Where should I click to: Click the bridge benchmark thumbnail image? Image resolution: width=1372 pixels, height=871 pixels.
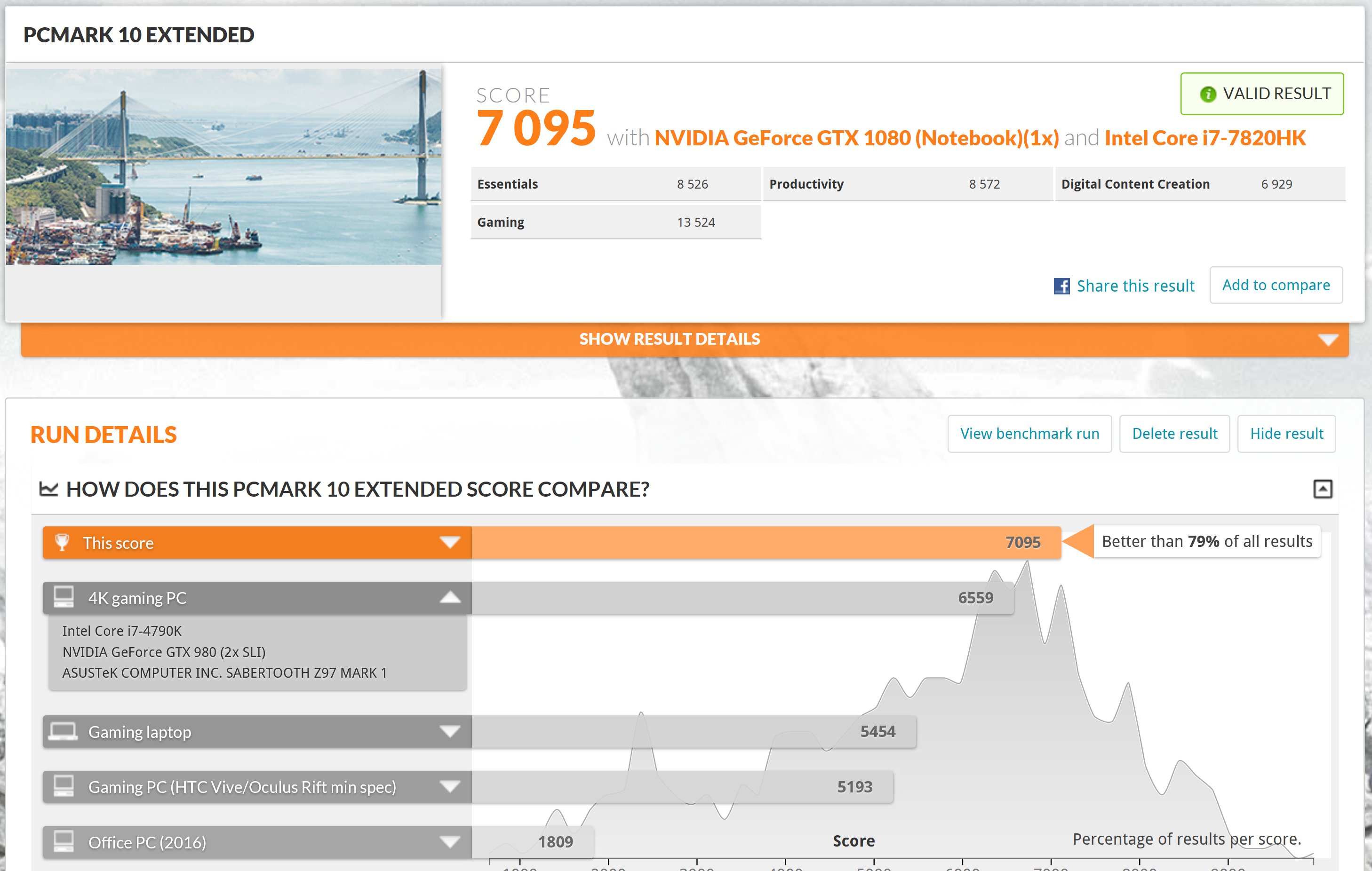[224, 166]
